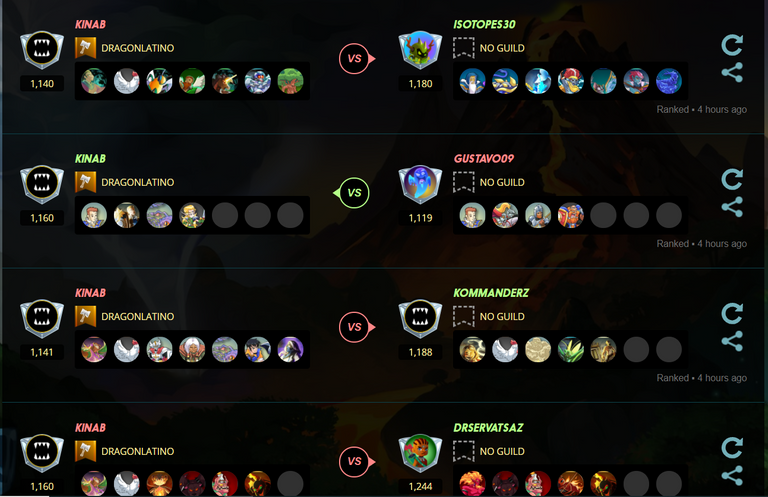
Task: Select DRSERVATSAZ's tiger league avatar
Action: pyautogui.click(x=420, y=452)
